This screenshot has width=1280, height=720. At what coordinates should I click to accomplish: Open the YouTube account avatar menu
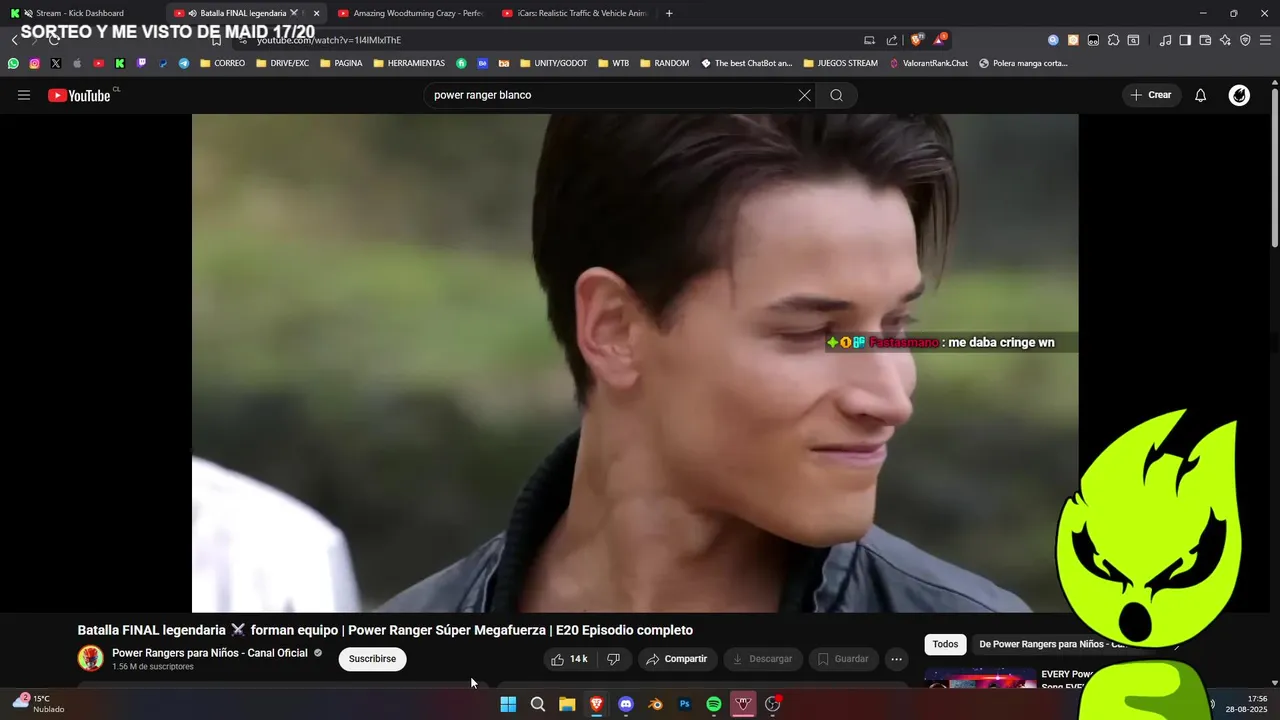1239,95
